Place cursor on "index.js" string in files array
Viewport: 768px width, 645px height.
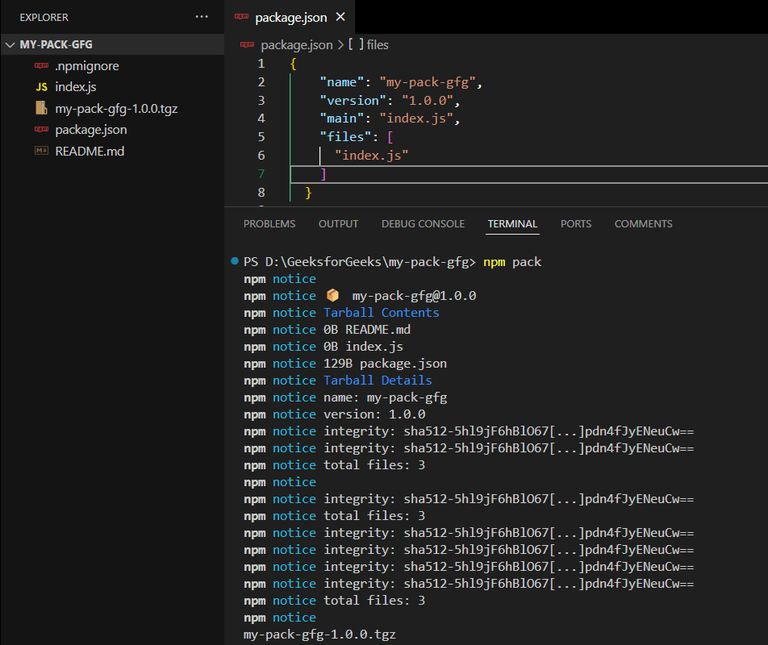(x=372, y=156)
